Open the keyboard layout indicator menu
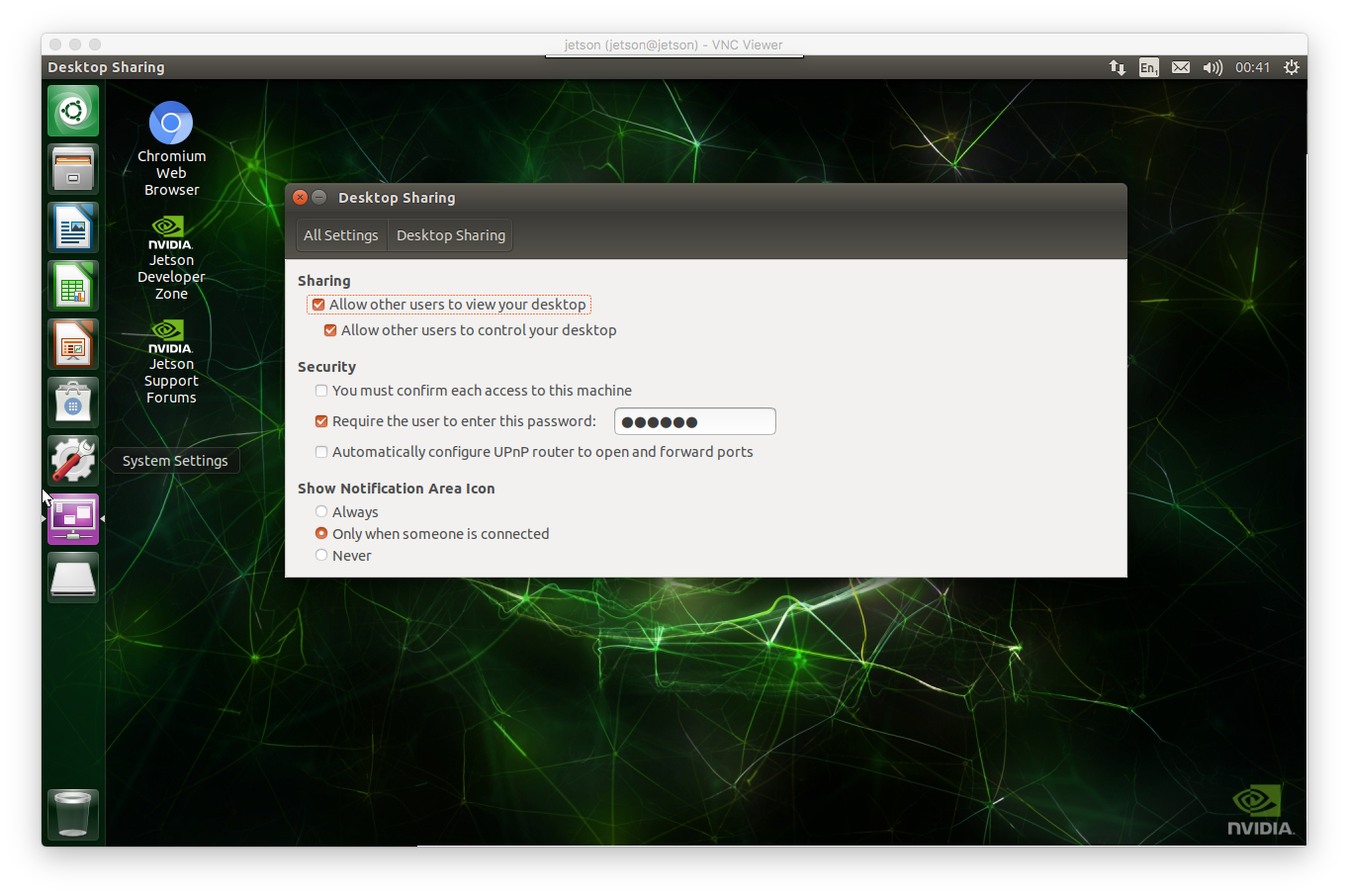 pyautogui.click(x=1148, y=67)
